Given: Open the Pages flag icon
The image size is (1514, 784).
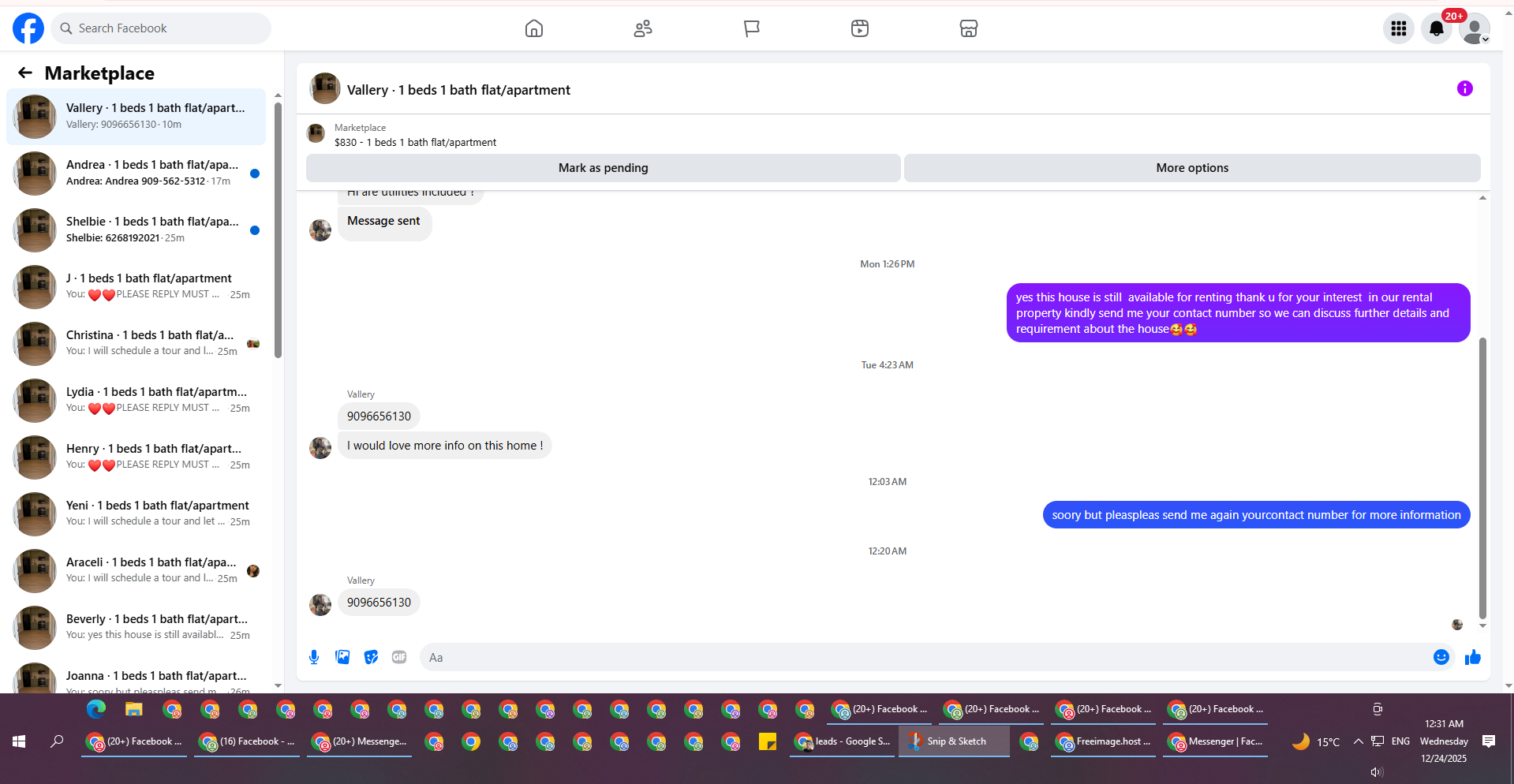Looking at the screenshot, I should (752, 28).
